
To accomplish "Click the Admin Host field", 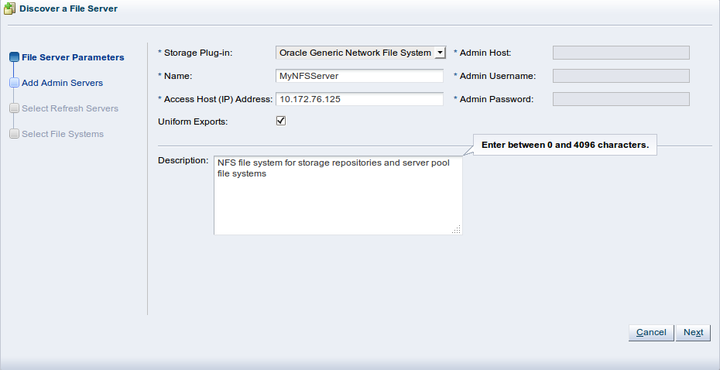I will pyautogui.click(x=621, y=53).
